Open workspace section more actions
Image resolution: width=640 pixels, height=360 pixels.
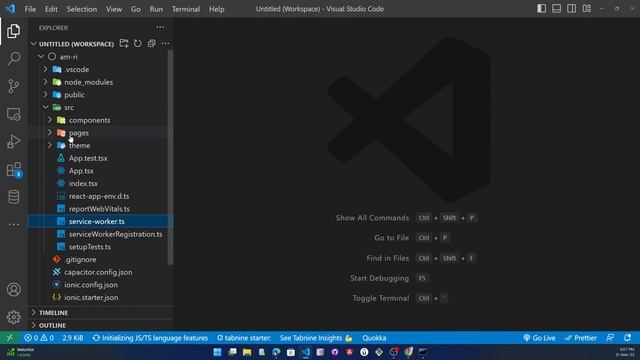(165, 43)
